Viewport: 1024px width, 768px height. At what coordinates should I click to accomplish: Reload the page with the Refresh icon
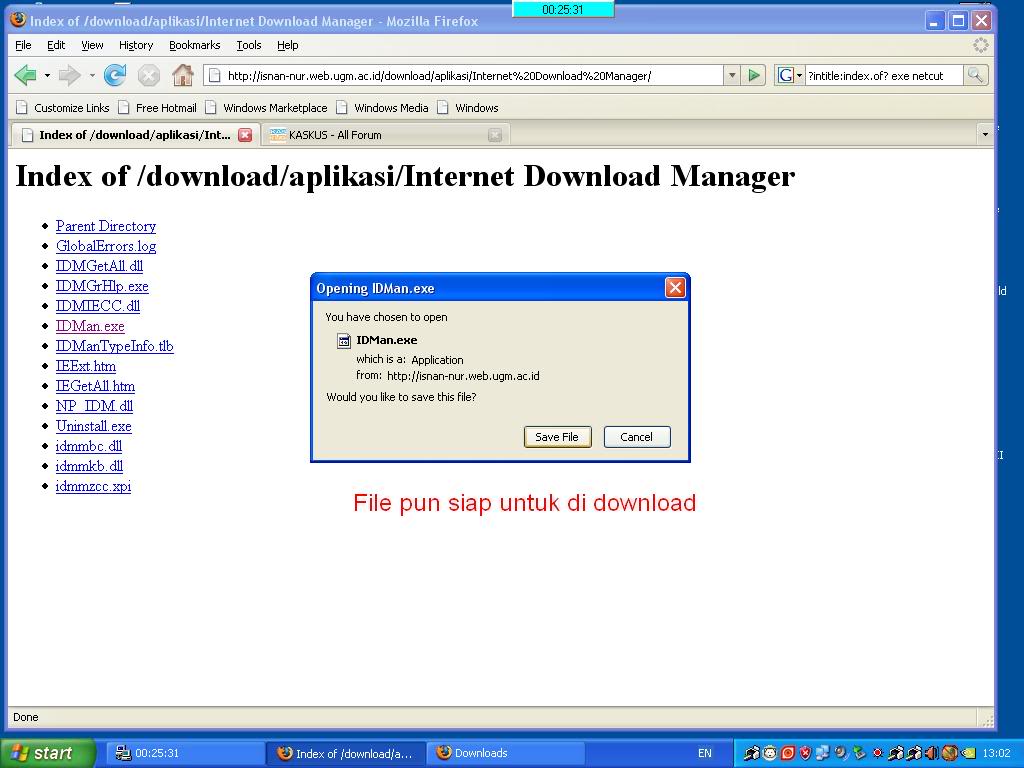[x=115, y=76]
